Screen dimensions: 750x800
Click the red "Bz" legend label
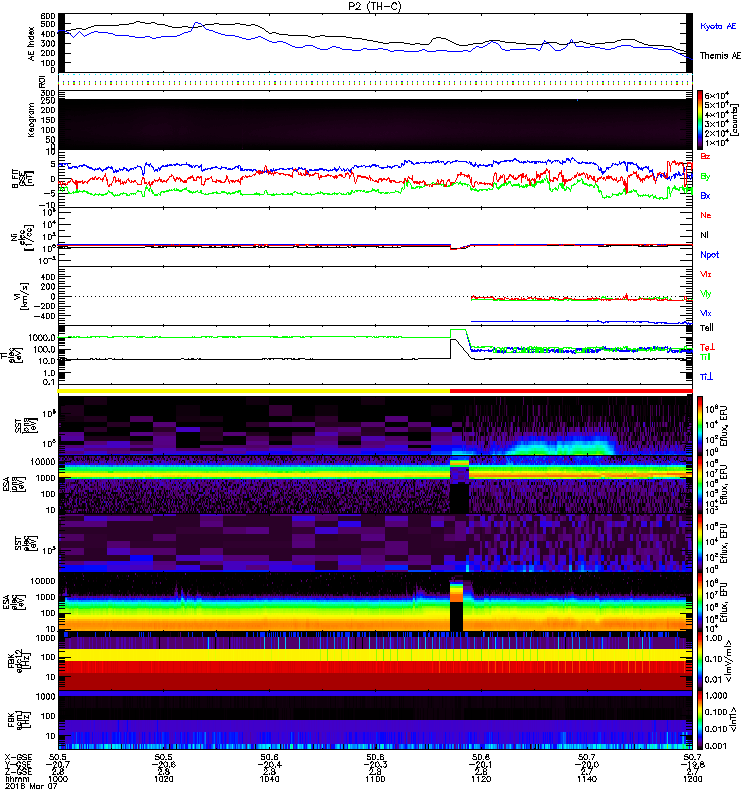705,156
